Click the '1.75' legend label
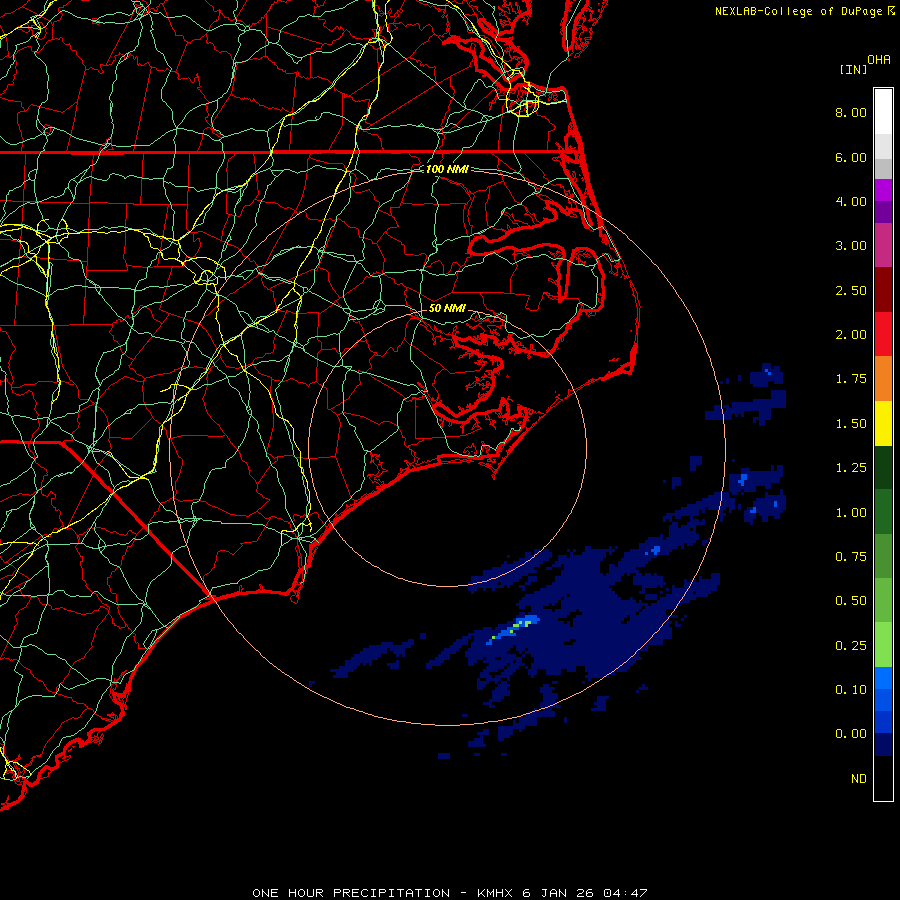Screen dimensions: 900x900 point(851,379)
